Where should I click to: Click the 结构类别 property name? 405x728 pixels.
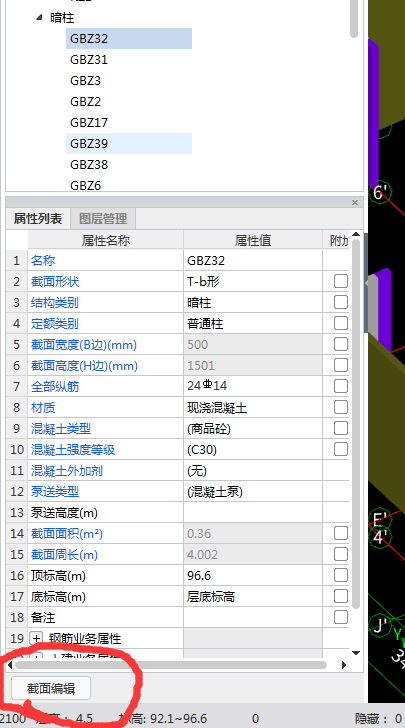(x=55, y=302)
